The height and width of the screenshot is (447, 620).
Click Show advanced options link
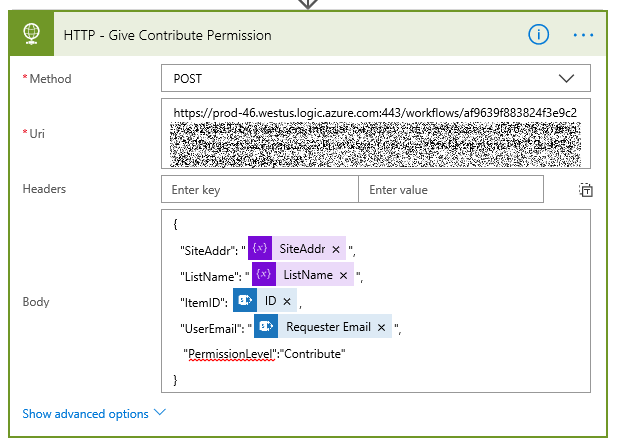tap(85, 414)
